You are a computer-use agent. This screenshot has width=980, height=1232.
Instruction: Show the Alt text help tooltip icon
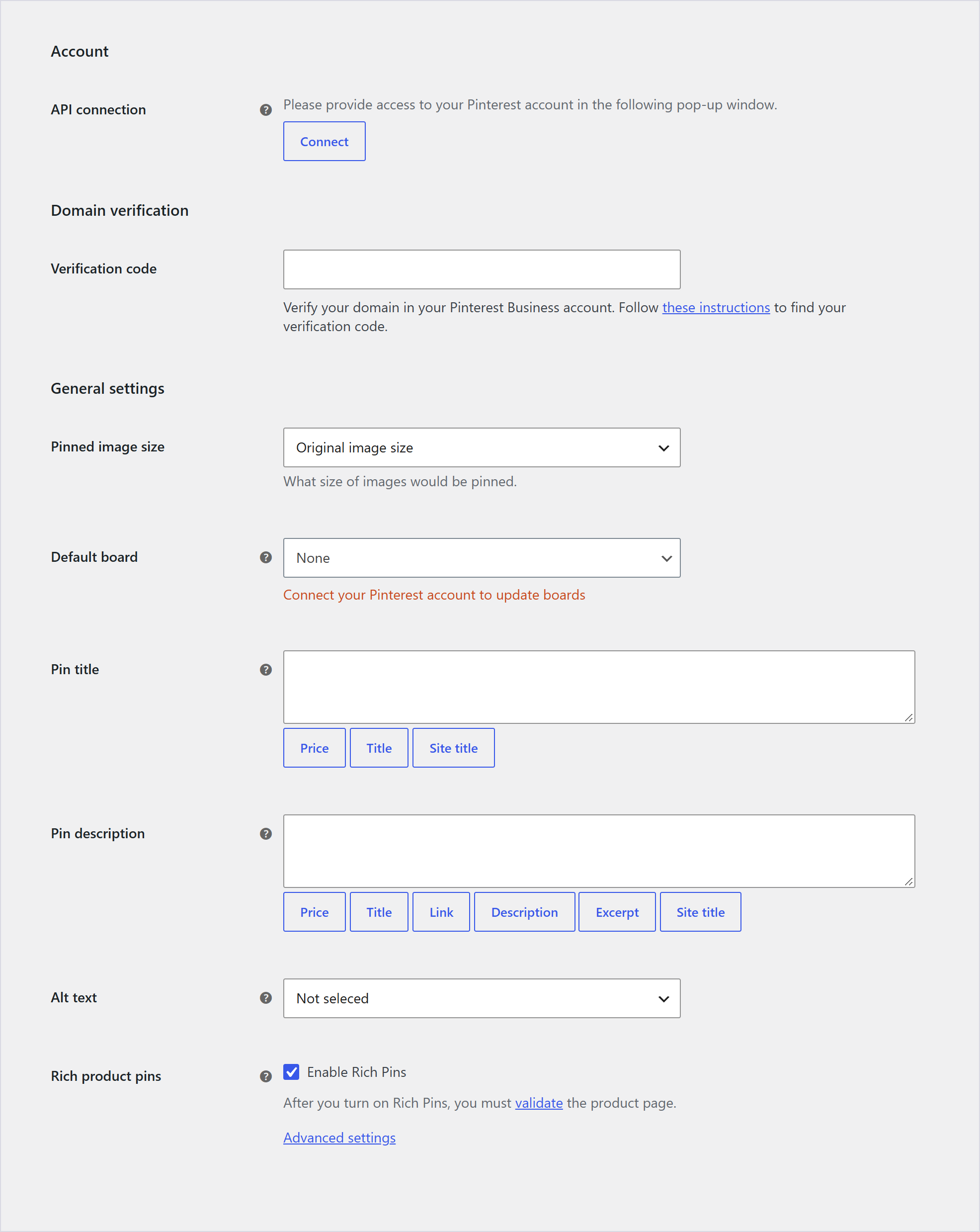[x=265, y=998]
